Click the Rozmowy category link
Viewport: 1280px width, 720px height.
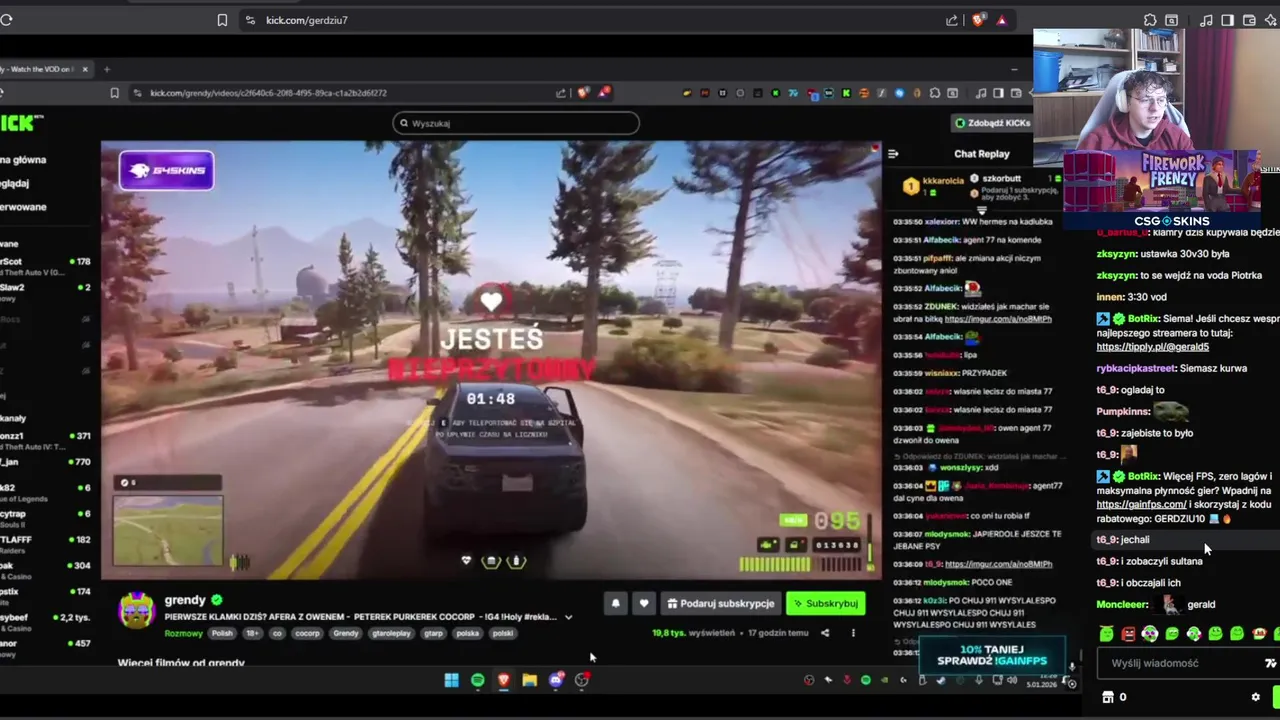point(184,633)
